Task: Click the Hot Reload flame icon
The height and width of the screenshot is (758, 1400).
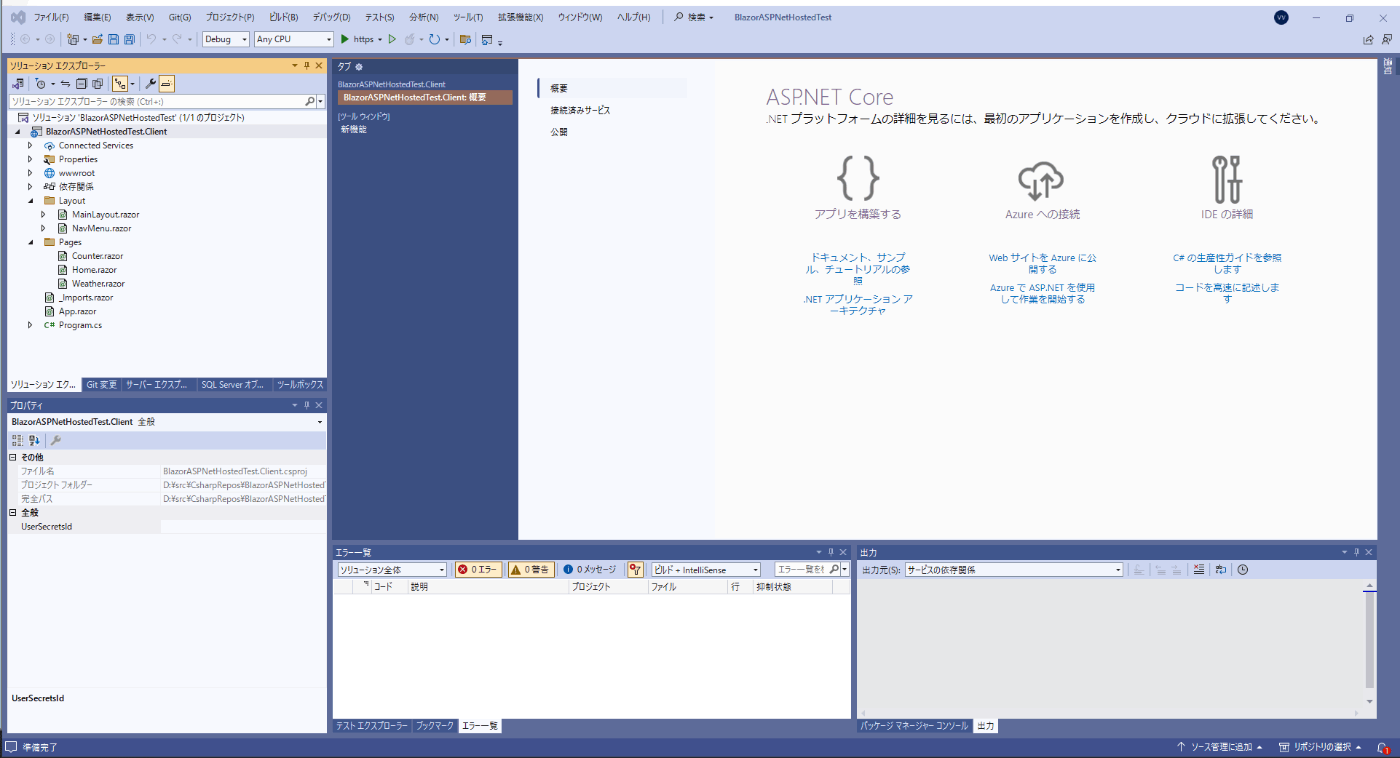Action: 409,39
